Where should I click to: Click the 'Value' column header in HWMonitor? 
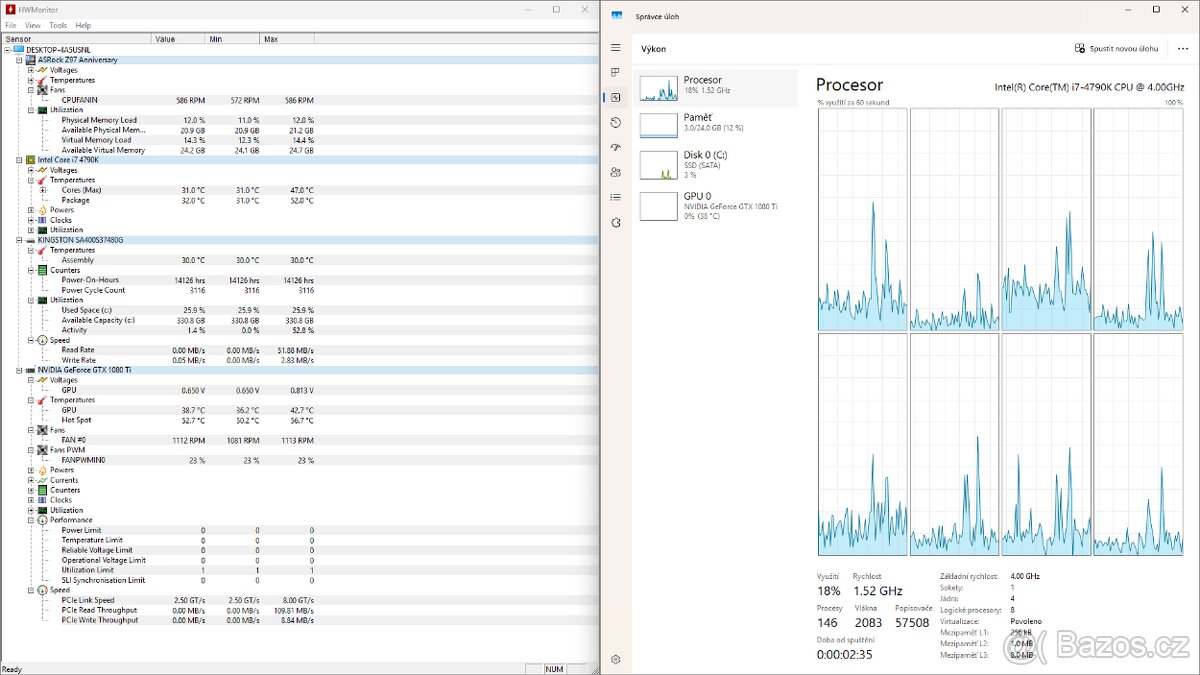[177, 39]
